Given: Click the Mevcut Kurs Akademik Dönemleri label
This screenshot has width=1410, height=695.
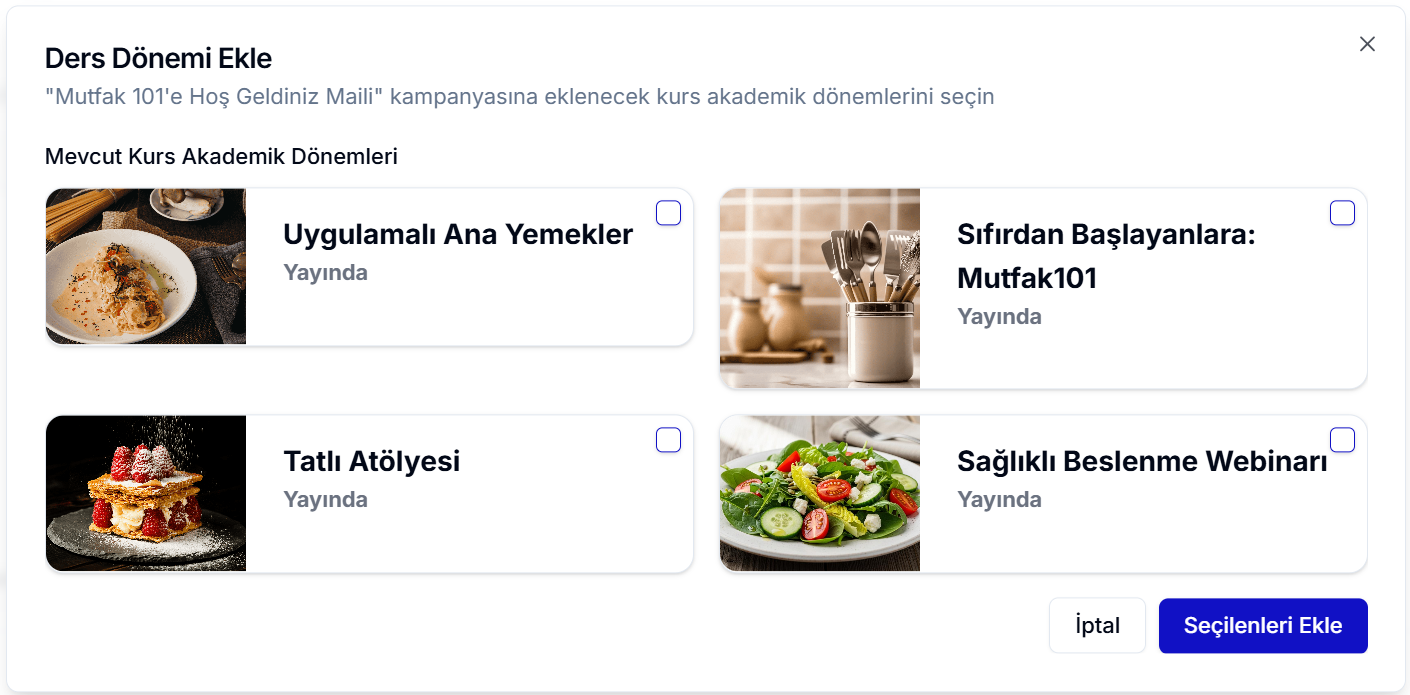Looking at the screenshot, I should point(221,156).
